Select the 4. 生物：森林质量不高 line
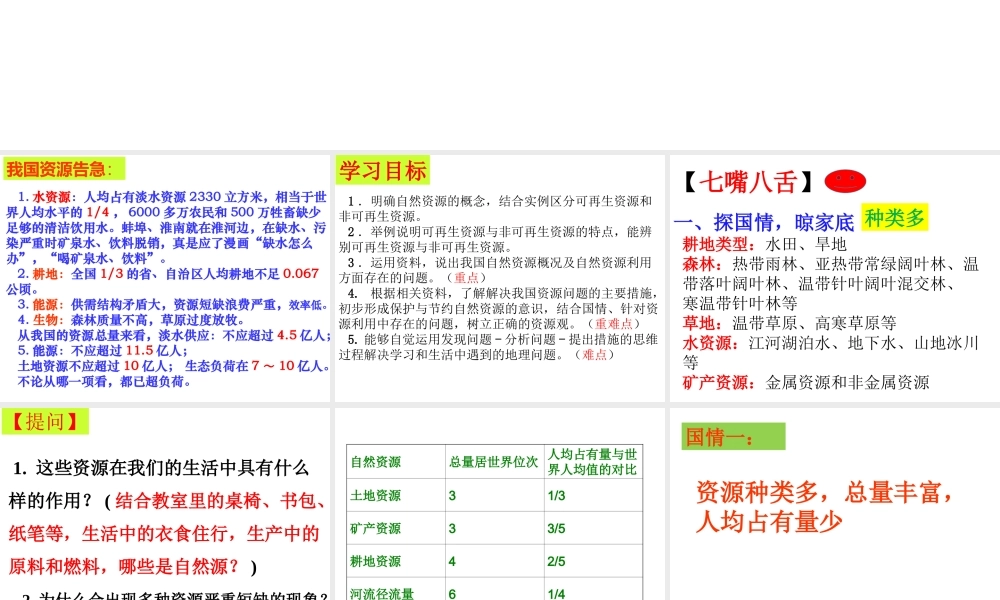 pos(131,320)
